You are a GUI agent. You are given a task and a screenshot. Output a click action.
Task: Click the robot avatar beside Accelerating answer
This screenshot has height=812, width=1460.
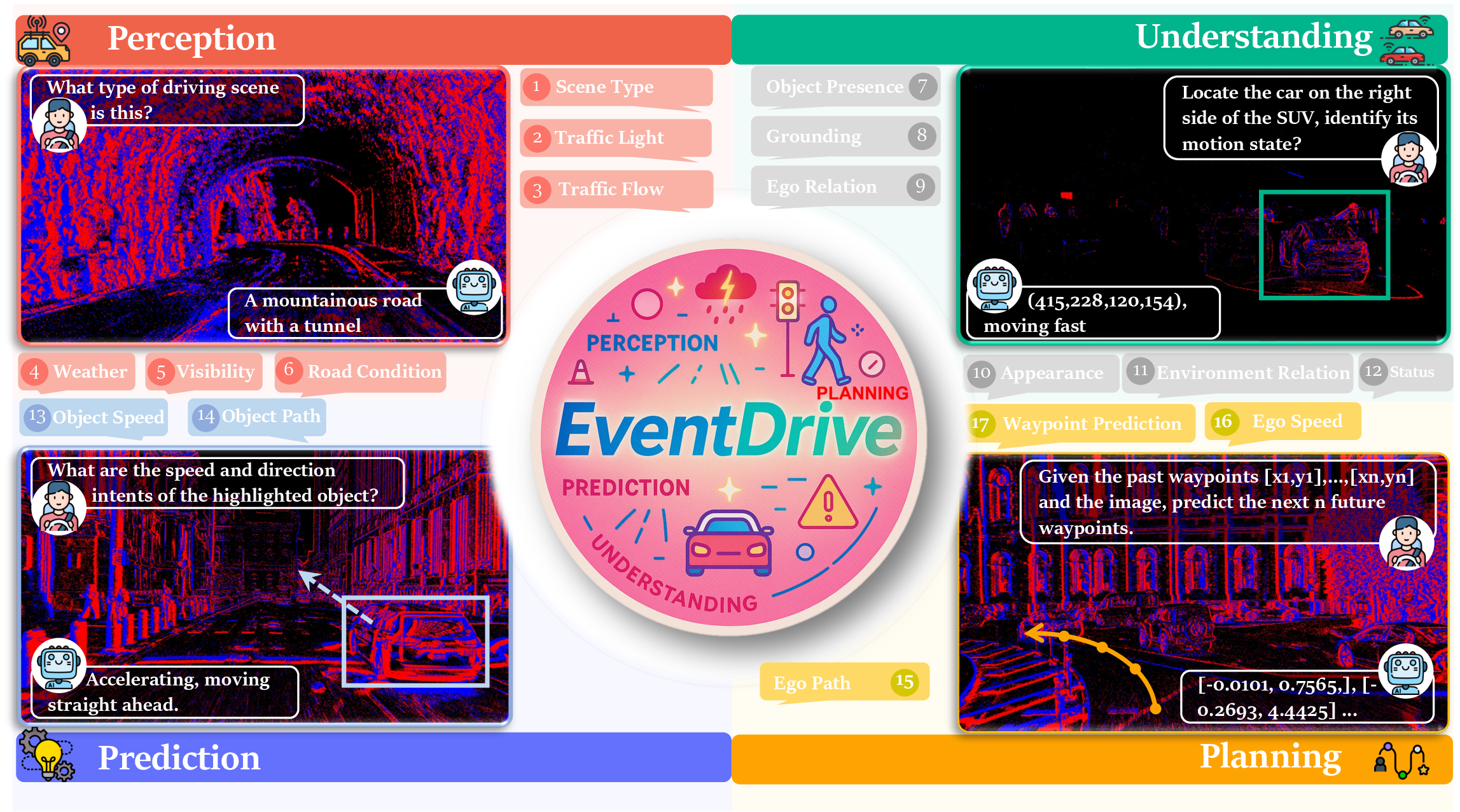coord(59,665)
